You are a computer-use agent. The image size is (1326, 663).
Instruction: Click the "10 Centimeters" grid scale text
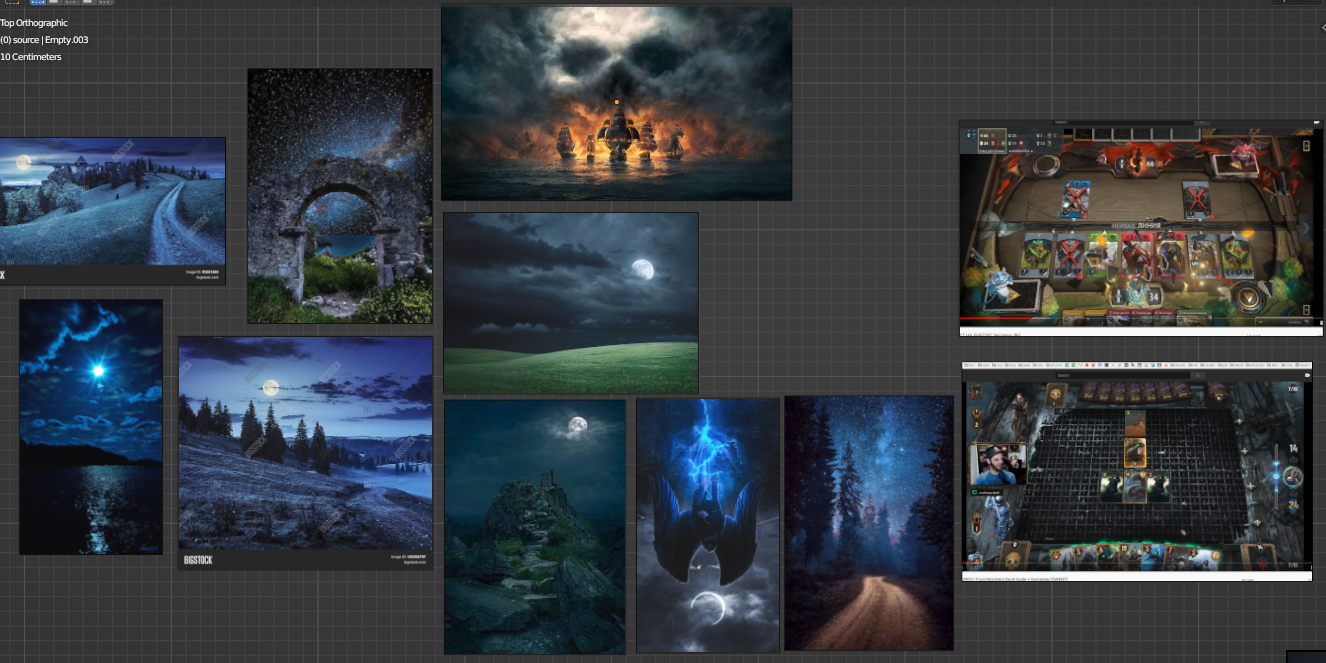(31, 57)
